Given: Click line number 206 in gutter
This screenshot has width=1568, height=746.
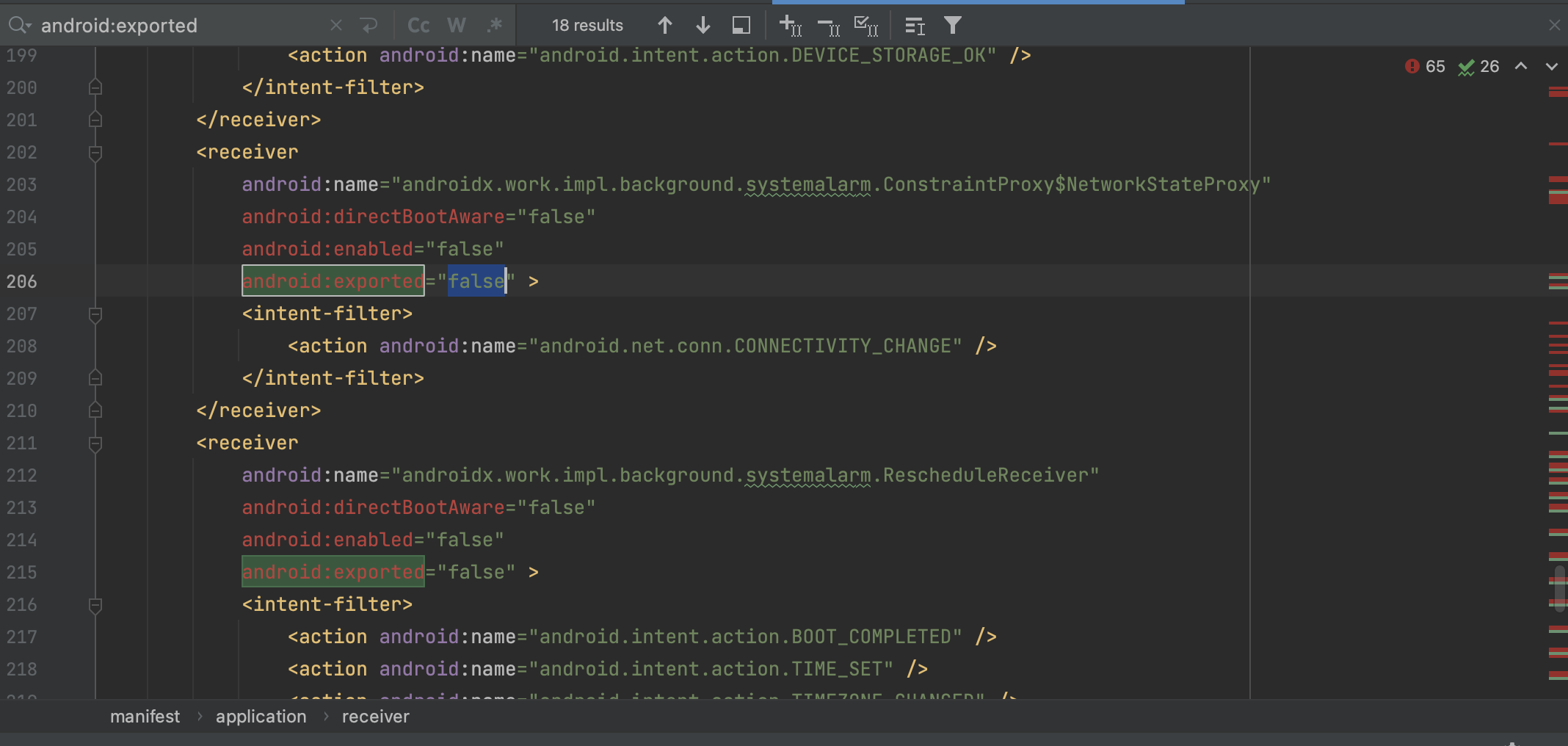Looking at the screenshot, I should pos(21,281).
